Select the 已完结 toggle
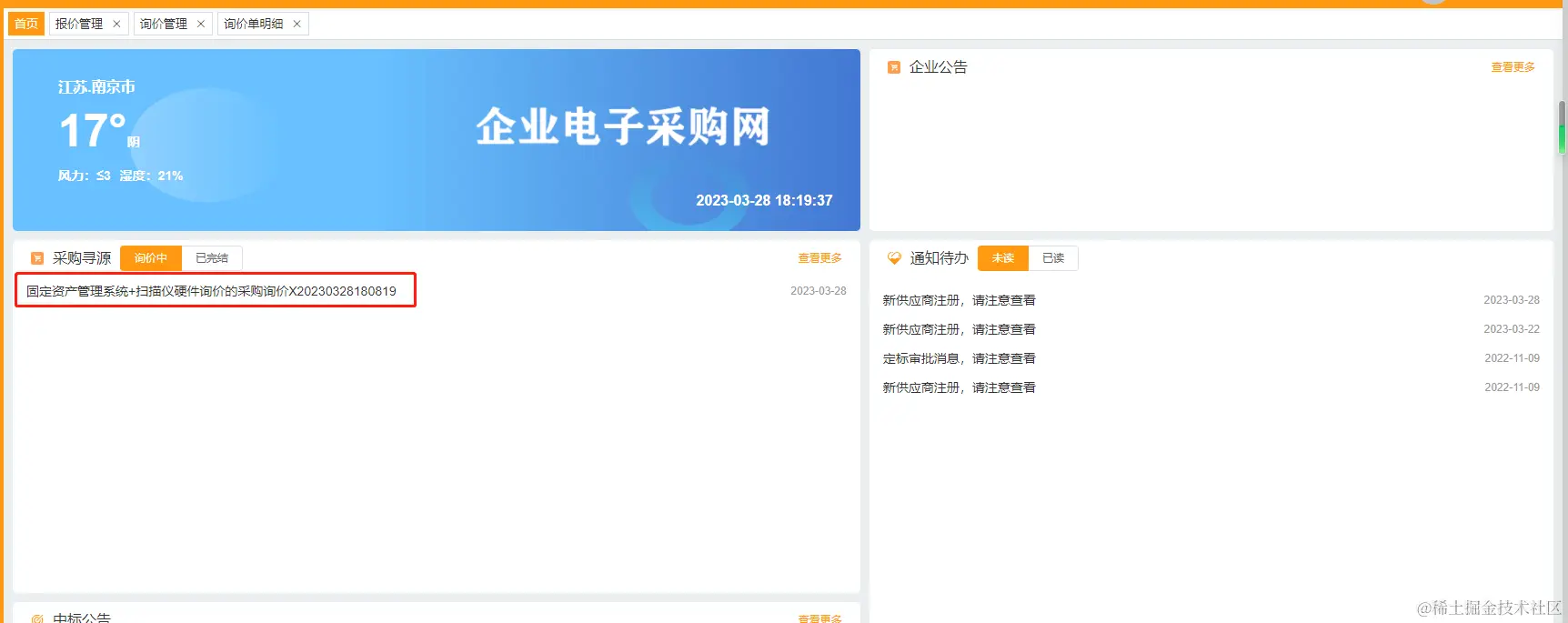This screenshot has height=623, width=1568. (x=212, y=258)
